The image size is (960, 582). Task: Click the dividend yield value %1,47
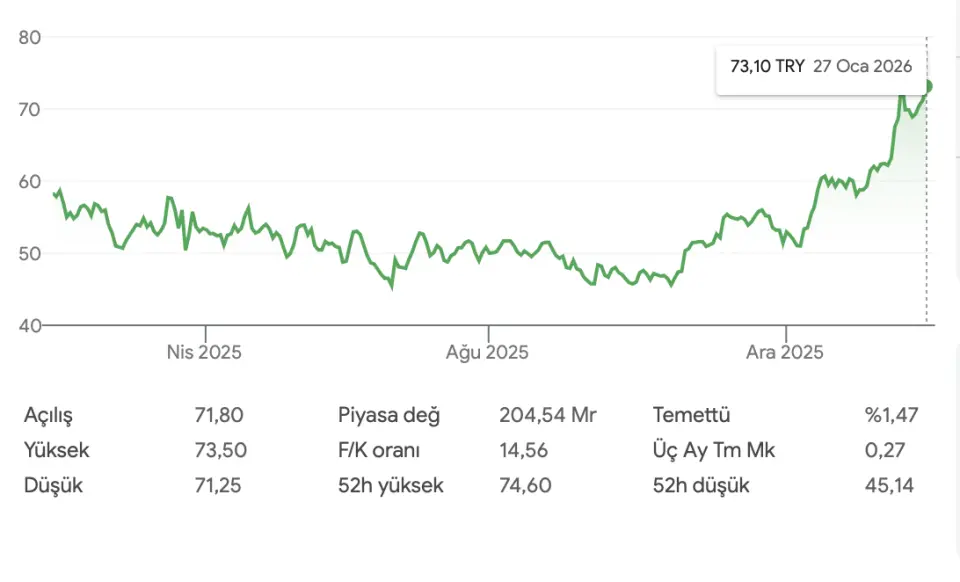click(892, 415)
